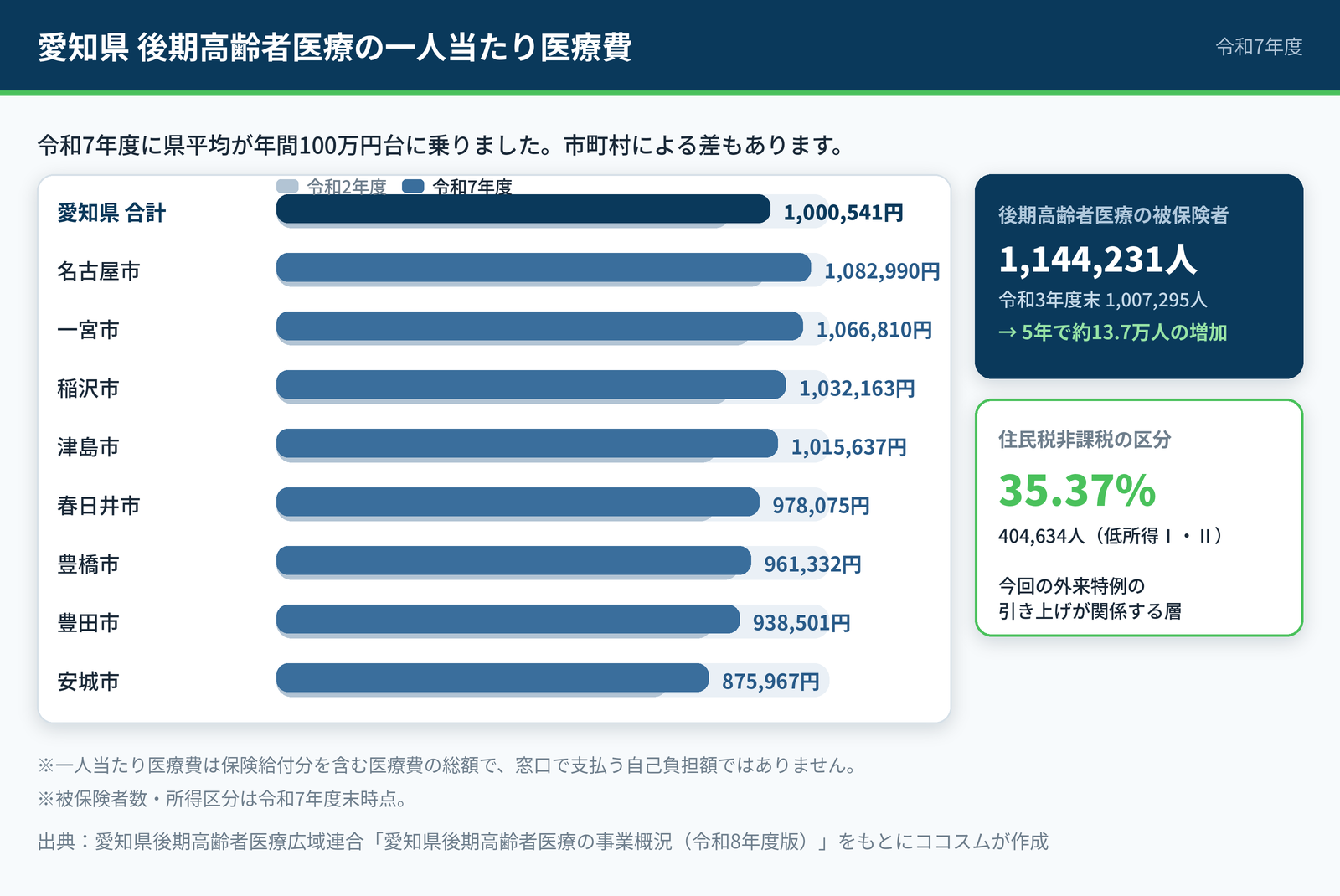Click the page title 愛知県 後期高齢者医療の一人当たり医療費

click(335, 47)
